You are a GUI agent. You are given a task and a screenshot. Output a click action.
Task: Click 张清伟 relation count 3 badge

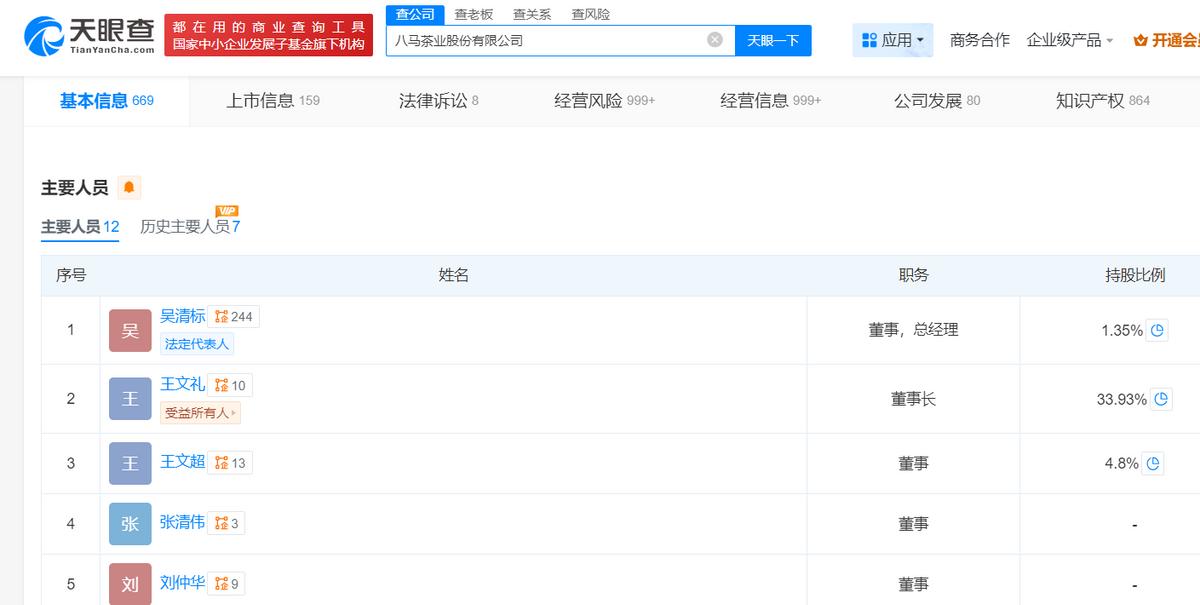(x=227, y=523)
